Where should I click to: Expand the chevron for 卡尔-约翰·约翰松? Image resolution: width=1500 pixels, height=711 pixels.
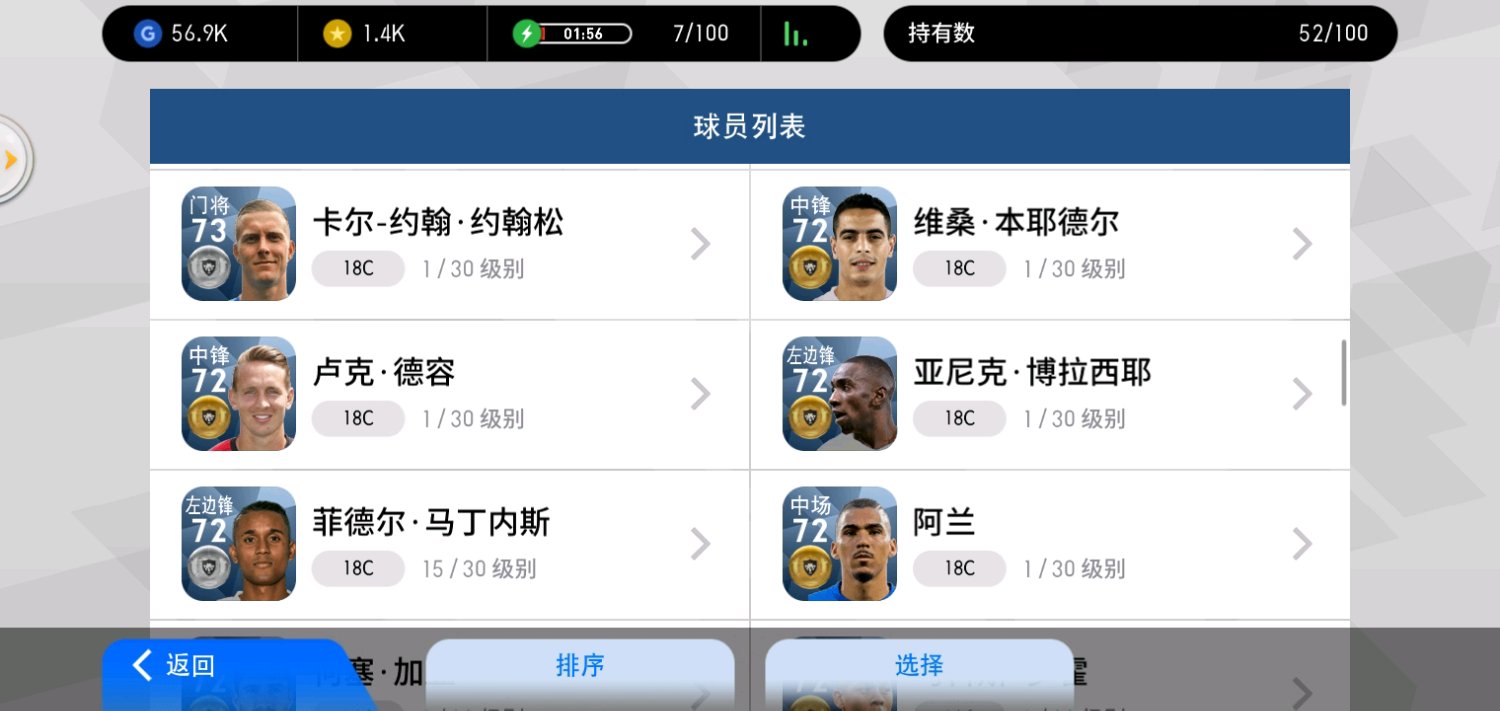click(x=701, y=244)
